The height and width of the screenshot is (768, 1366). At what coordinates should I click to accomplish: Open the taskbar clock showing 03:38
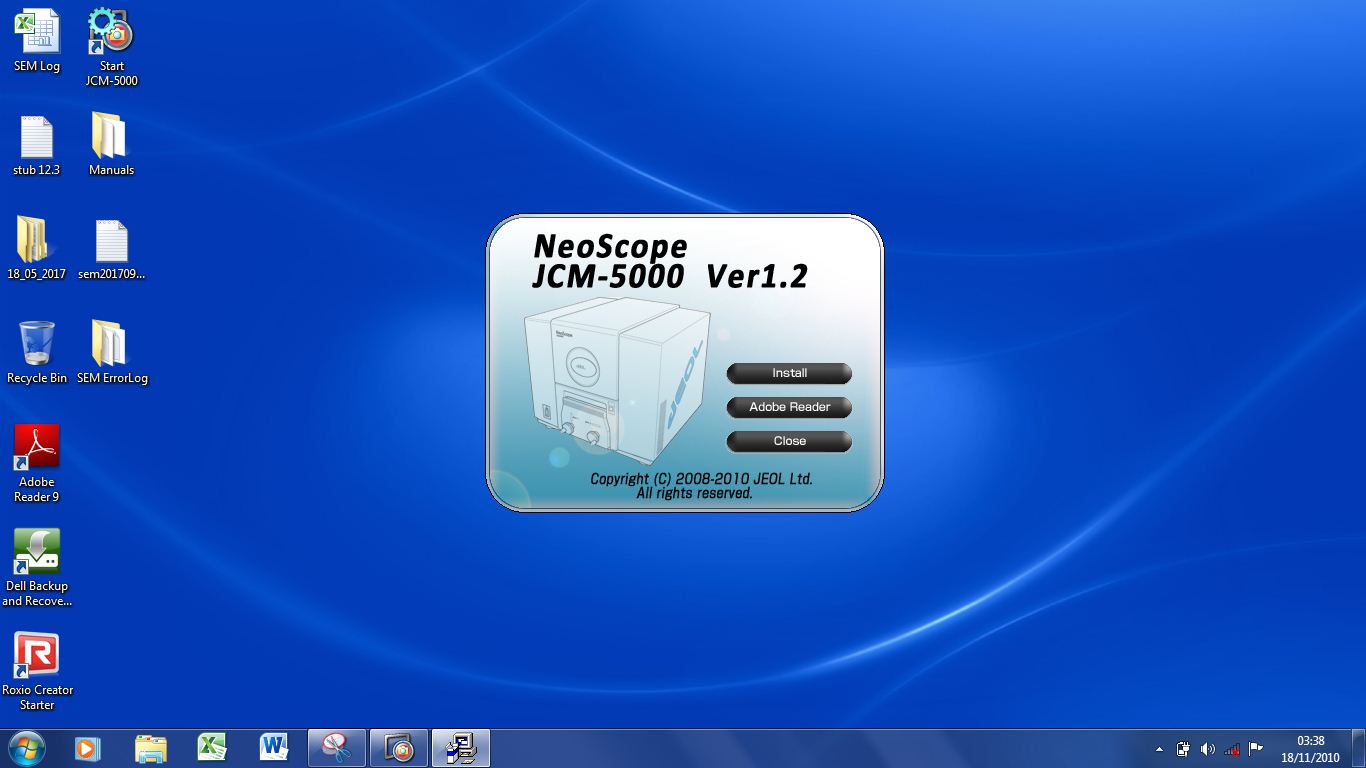[1310, 749]
